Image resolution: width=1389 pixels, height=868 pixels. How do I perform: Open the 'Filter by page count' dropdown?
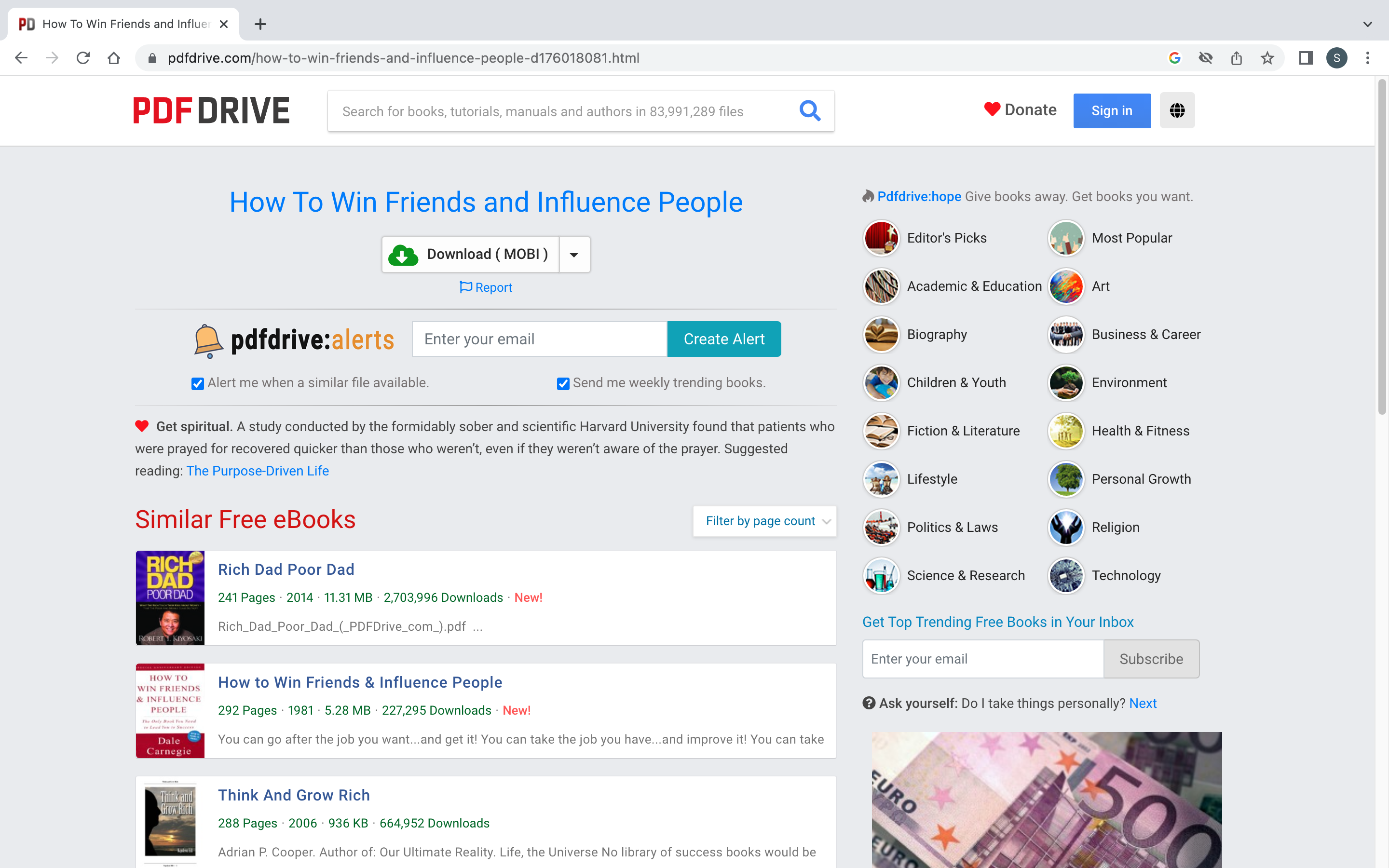(x=764, y=521)
